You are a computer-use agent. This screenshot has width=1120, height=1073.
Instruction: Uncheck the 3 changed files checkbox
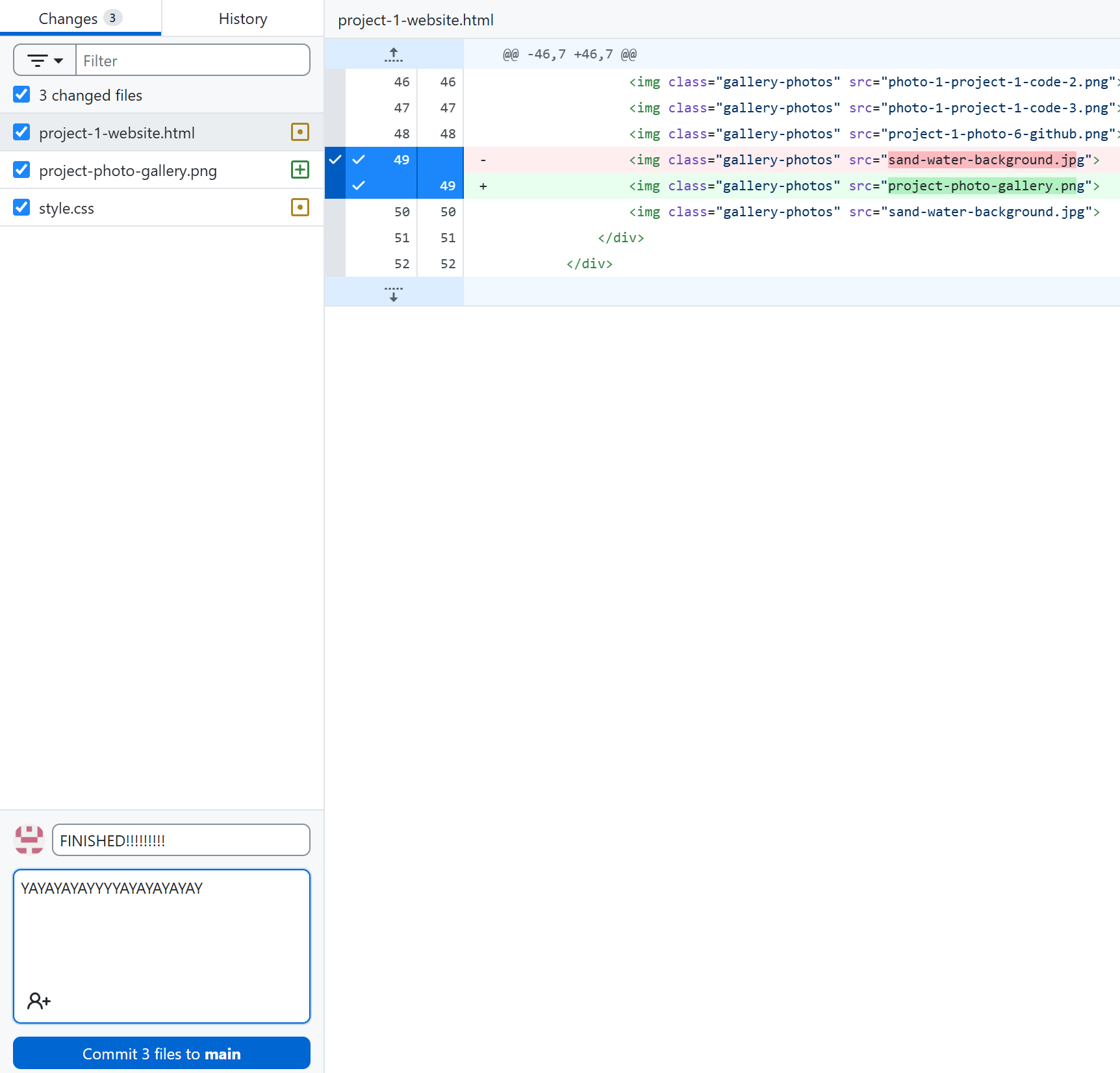click(x=21, y=95)
